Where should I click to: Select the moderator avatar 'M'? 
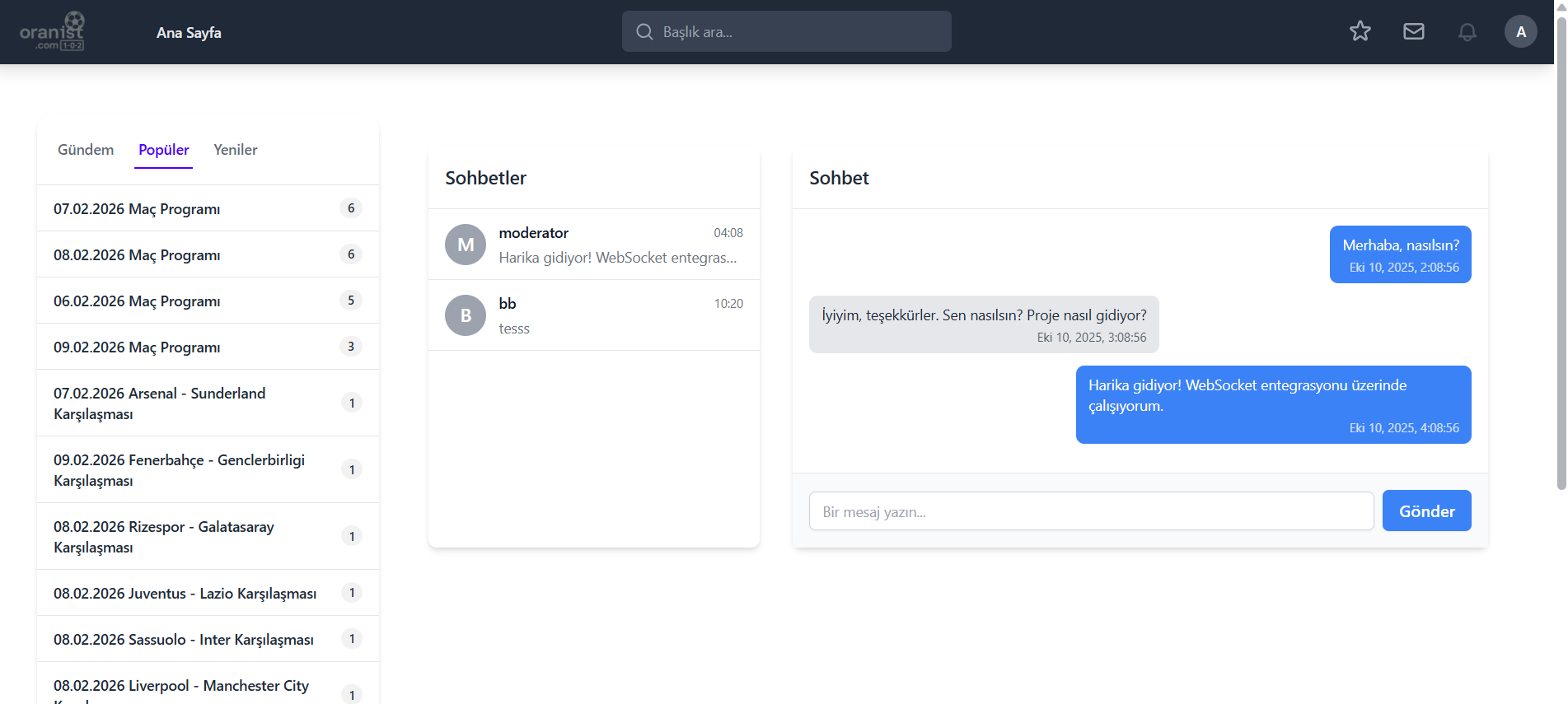[x=466, y=245]
